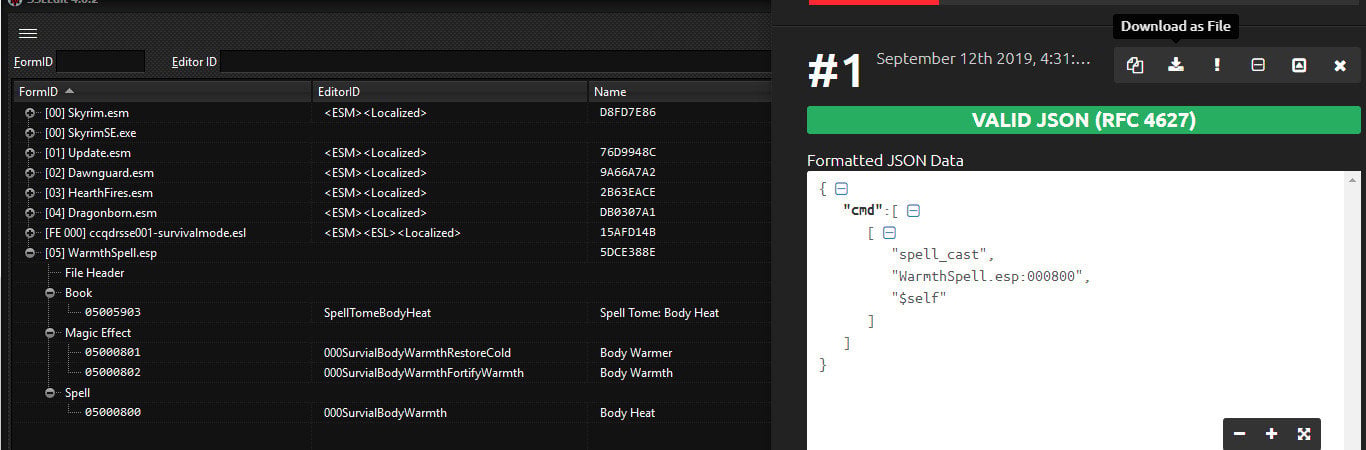Download the JSON result as file
Screen dimensions: 1366x450
click(x=1176, y=65)
